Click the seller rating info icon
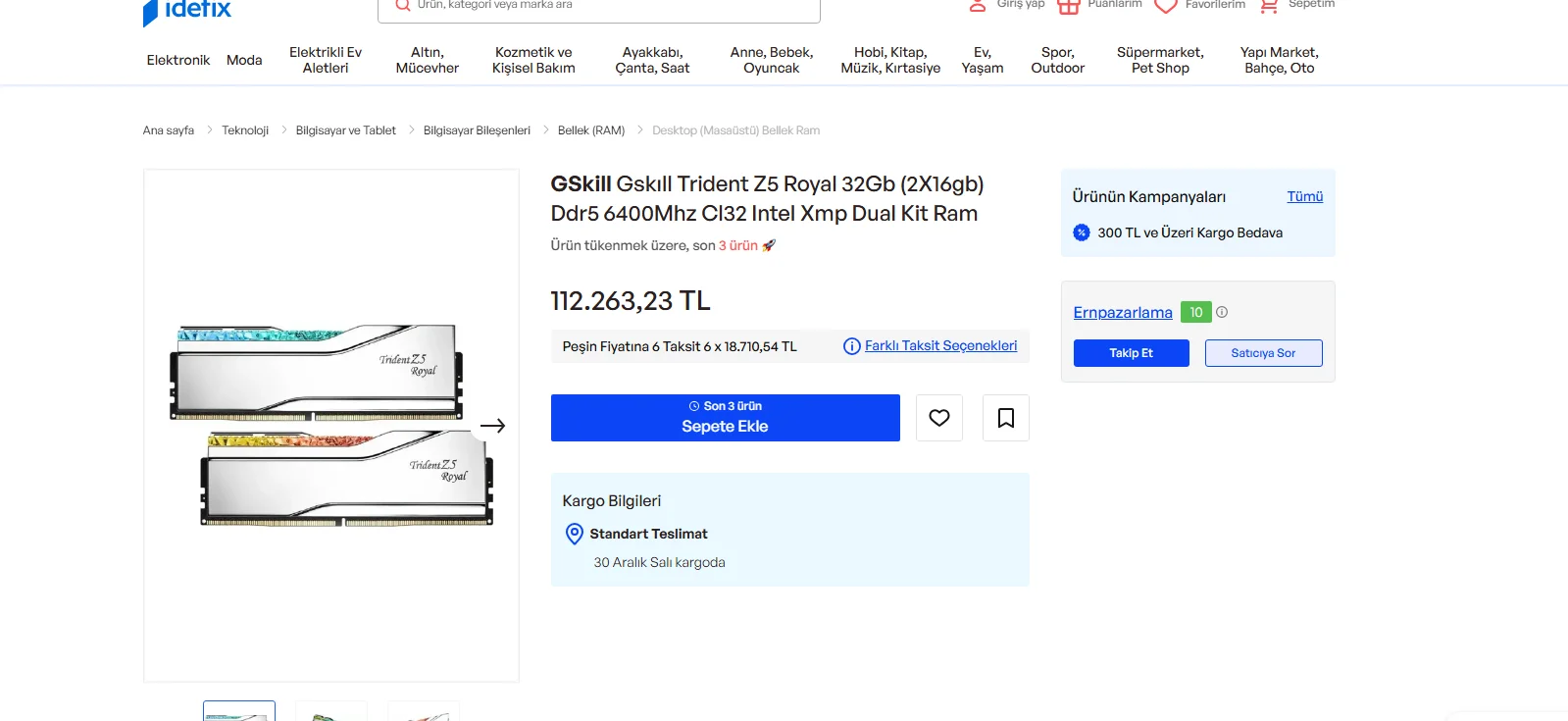Screen dimensions: 1568x721 (x=1222, y=312)
